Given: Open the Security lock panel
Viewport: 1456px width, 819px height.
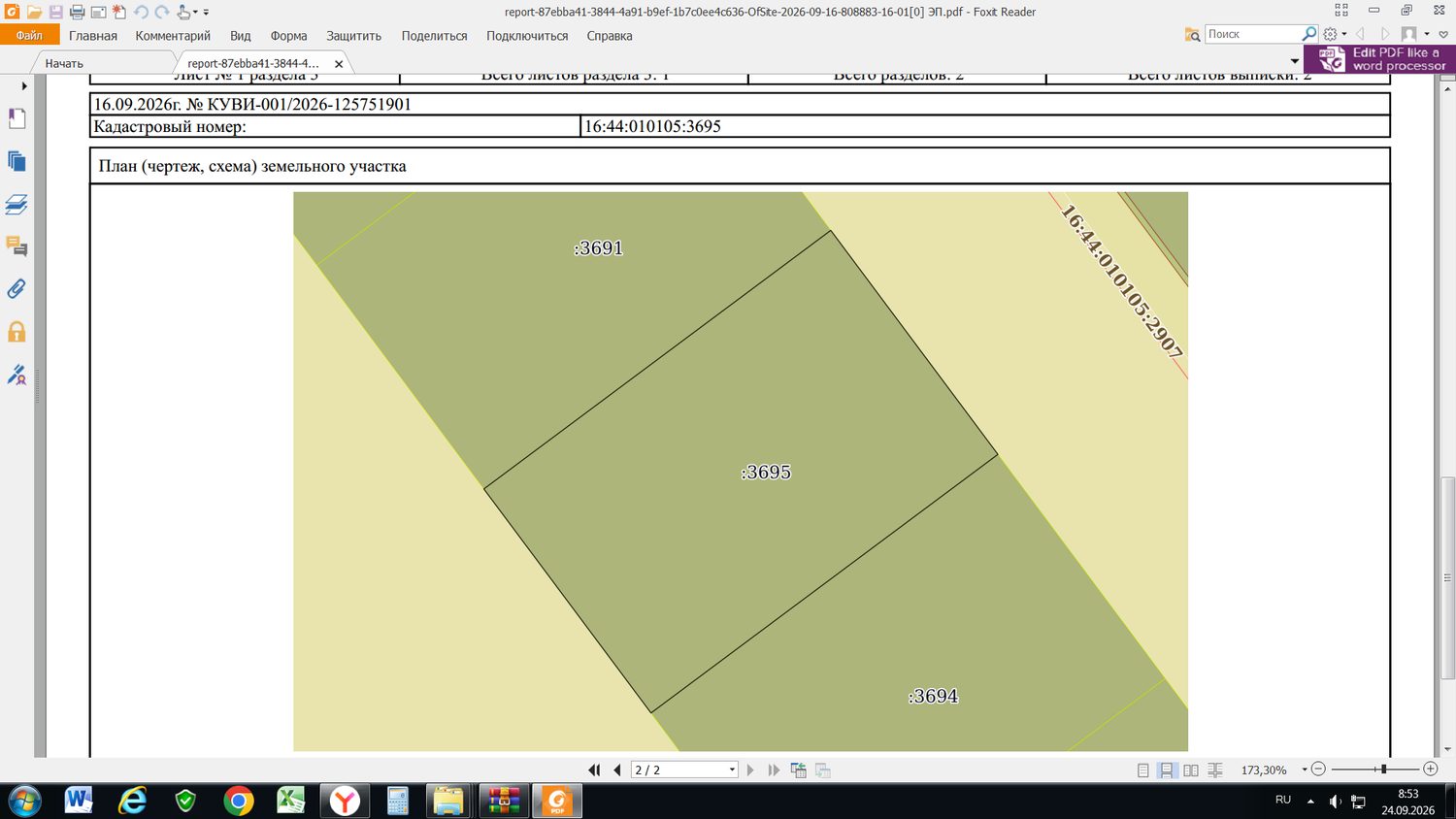Looking at the screenshot, I should point(17,332).
